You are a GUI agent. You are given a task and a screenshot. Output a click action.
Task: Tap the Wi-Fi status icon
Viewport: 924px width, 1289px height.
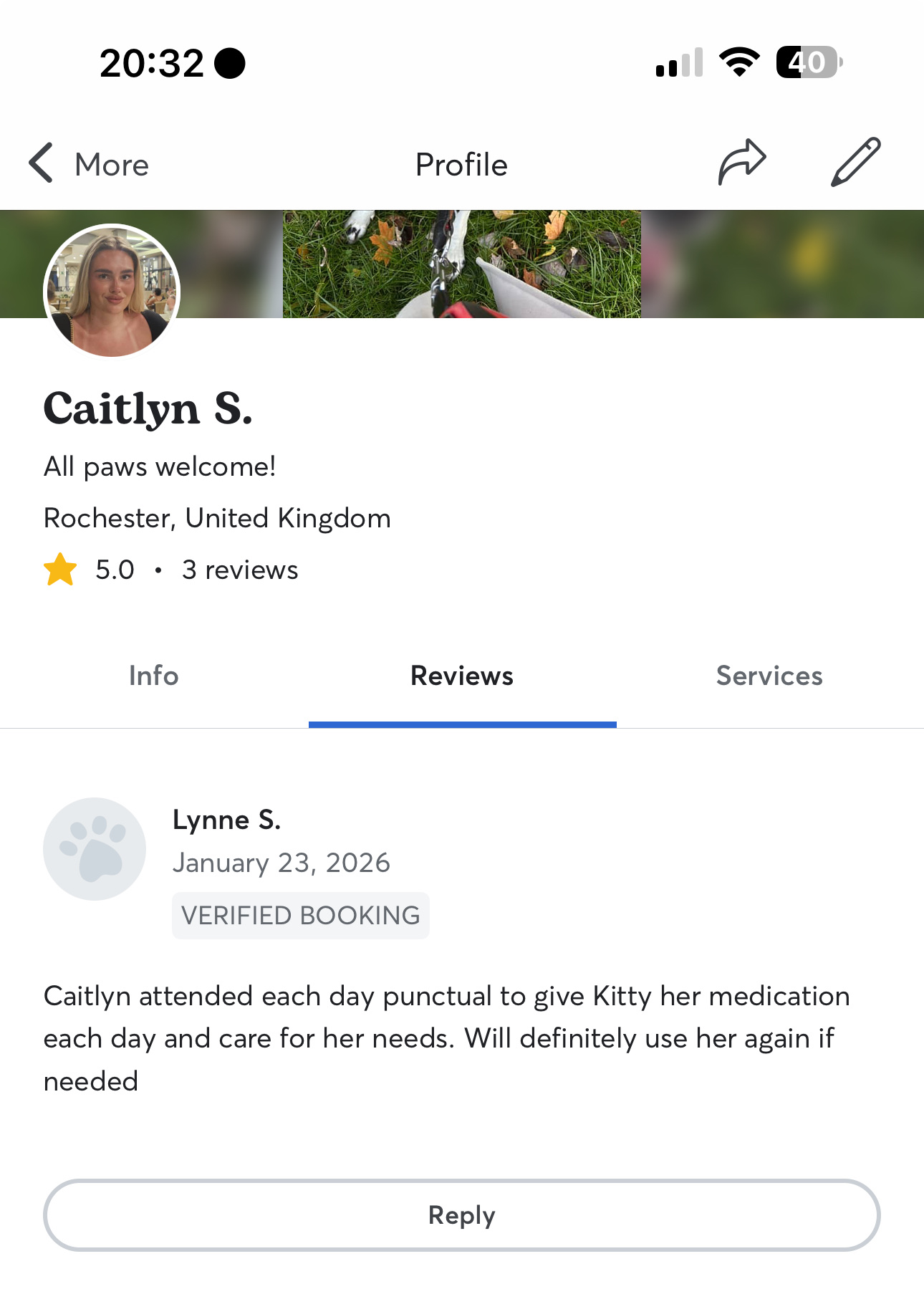[740, 62]
